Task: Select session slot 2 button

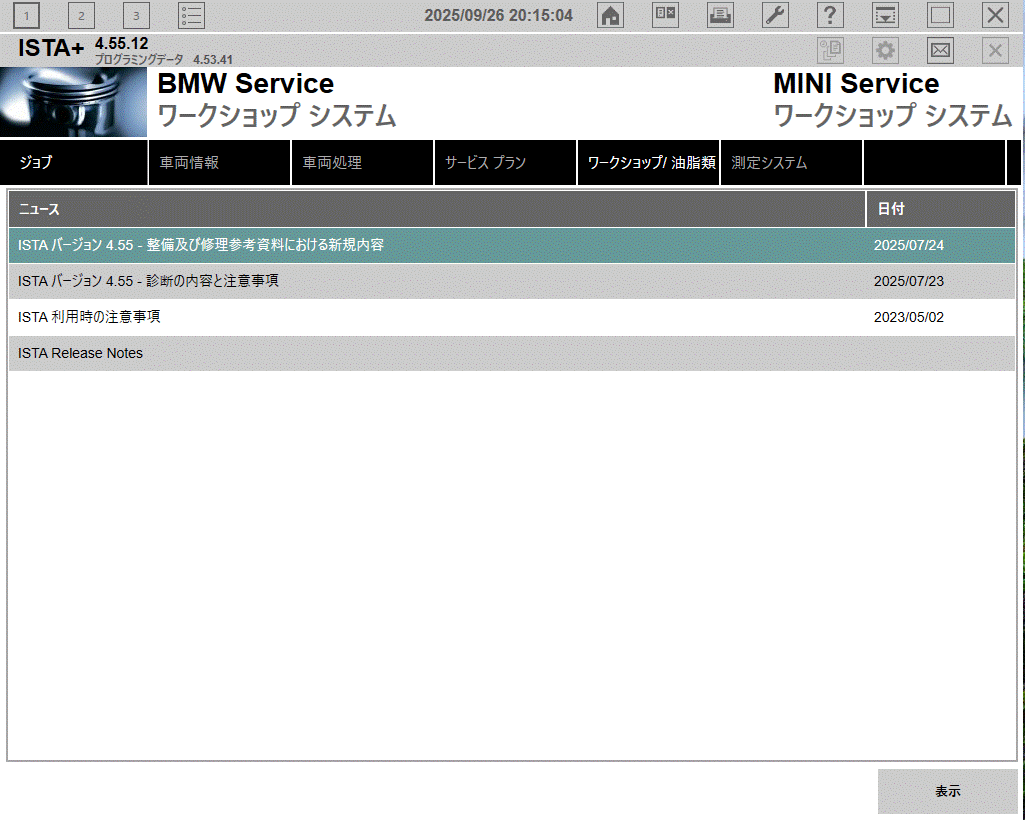Action: [81, 15]
